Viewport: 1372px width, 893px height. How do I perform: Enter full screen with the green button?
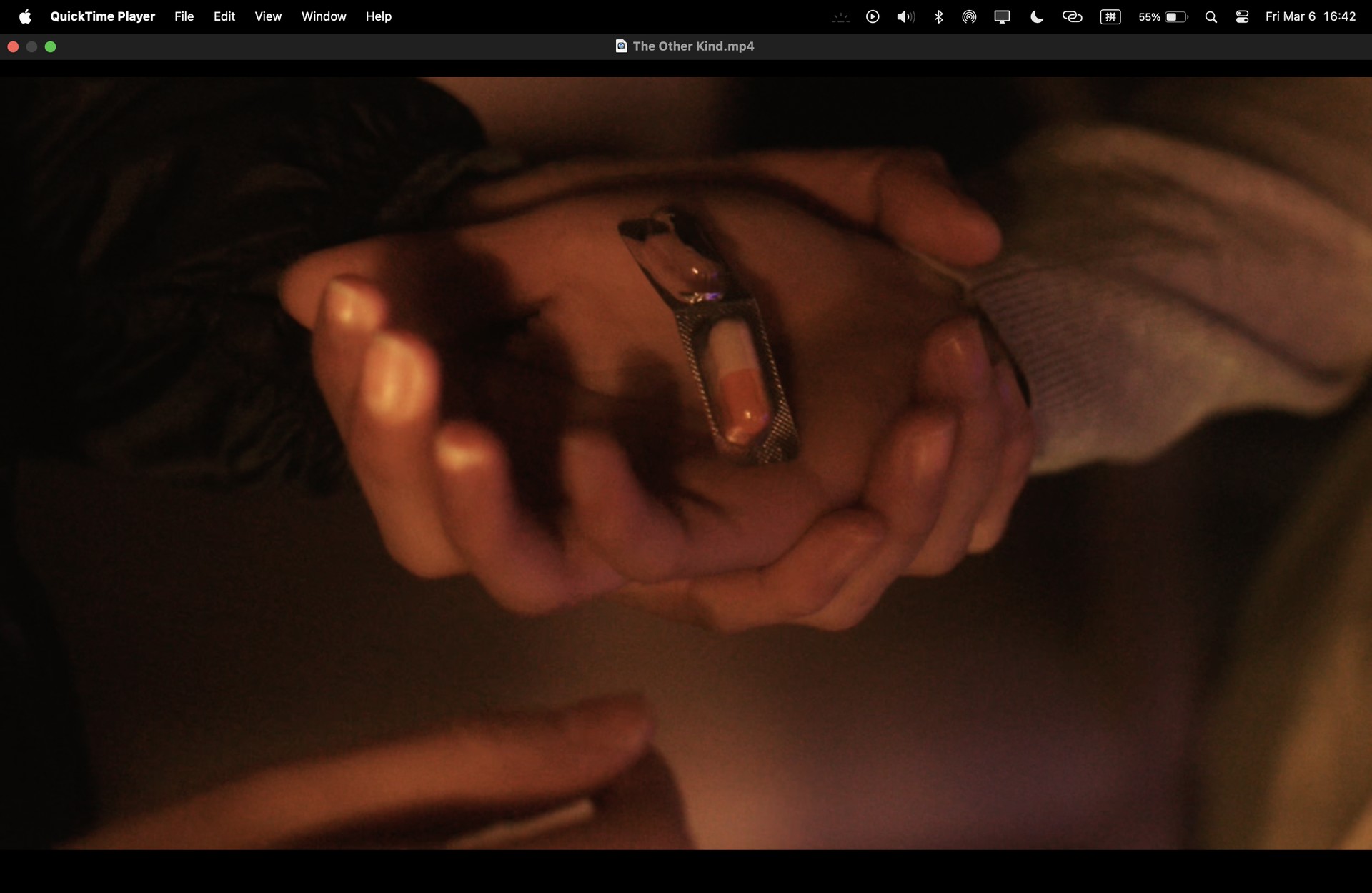click(50, 46)
